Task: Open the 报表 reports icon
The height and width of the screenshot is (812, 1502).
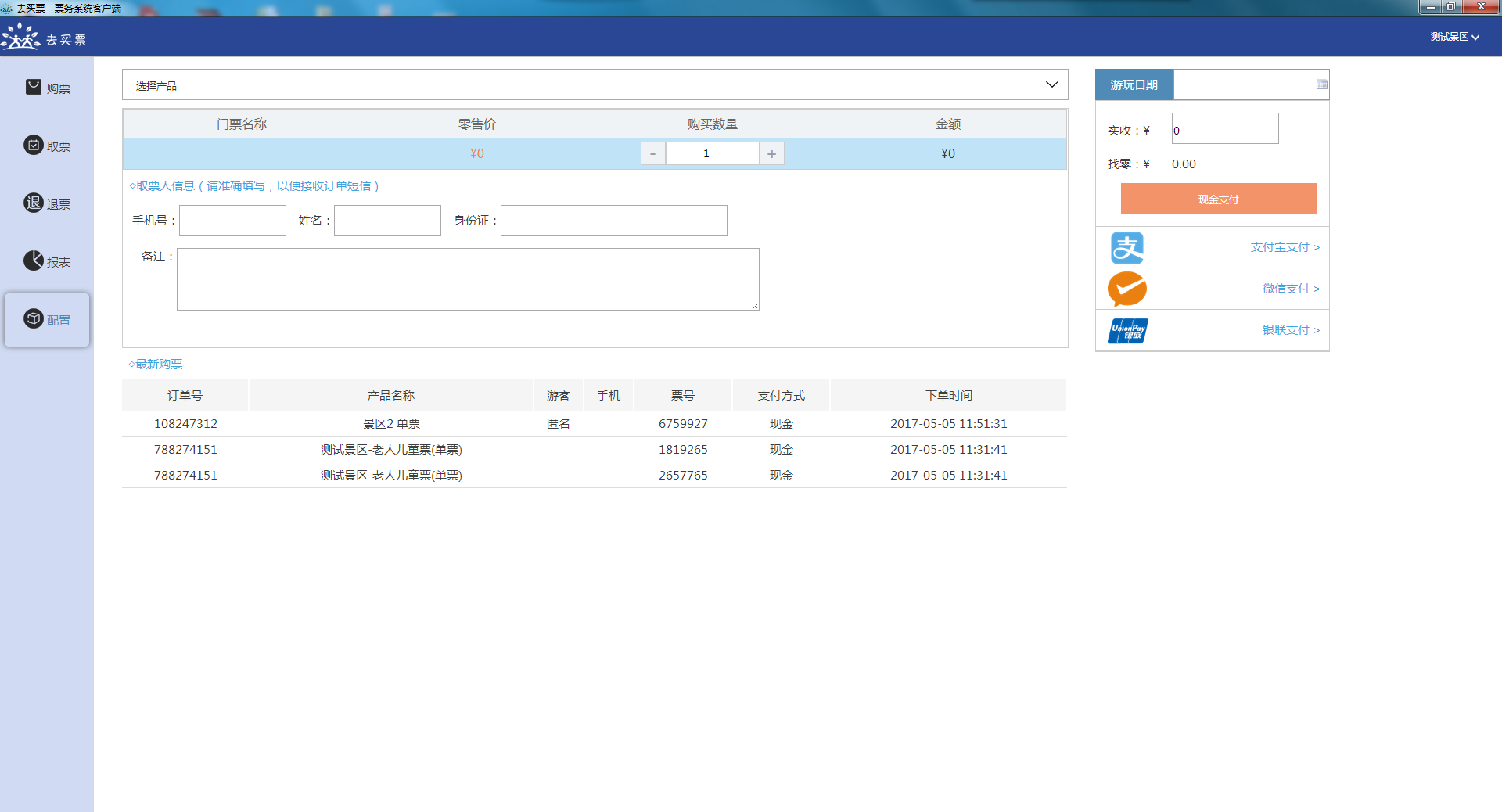Action: click(34, 260)
